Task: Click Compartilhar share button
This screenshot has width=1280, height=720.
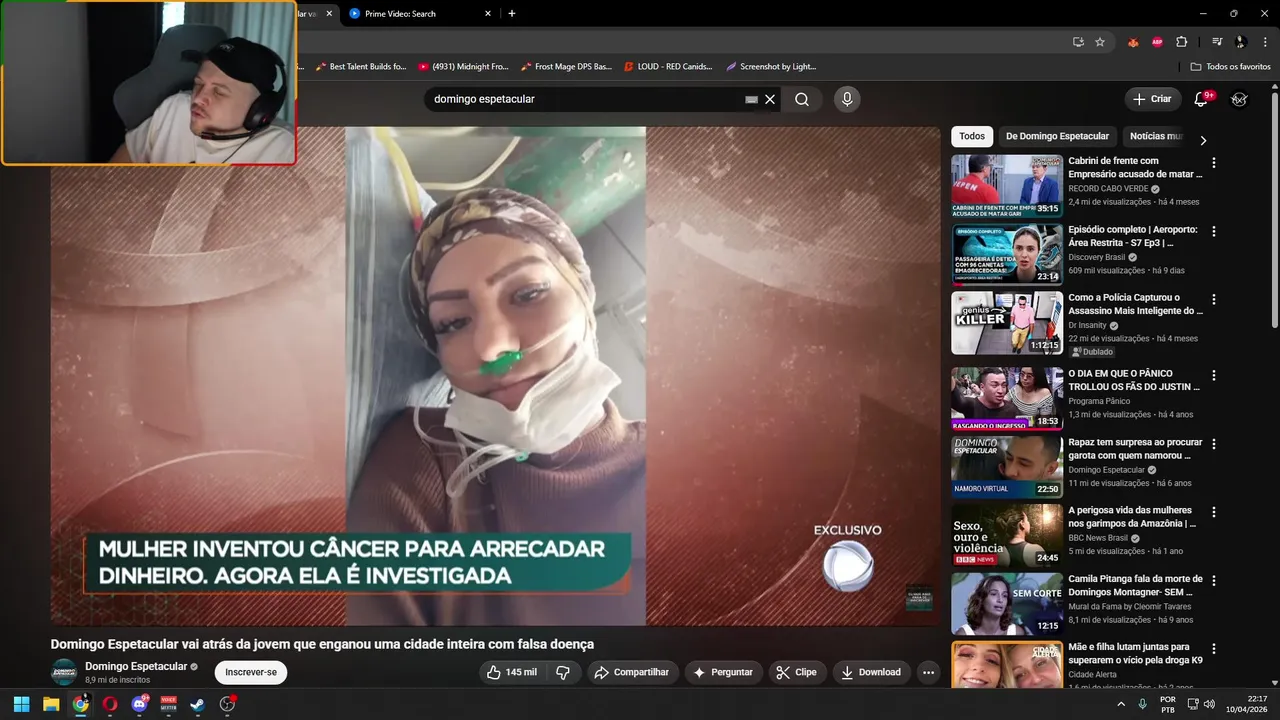Action: pos(633,672)
